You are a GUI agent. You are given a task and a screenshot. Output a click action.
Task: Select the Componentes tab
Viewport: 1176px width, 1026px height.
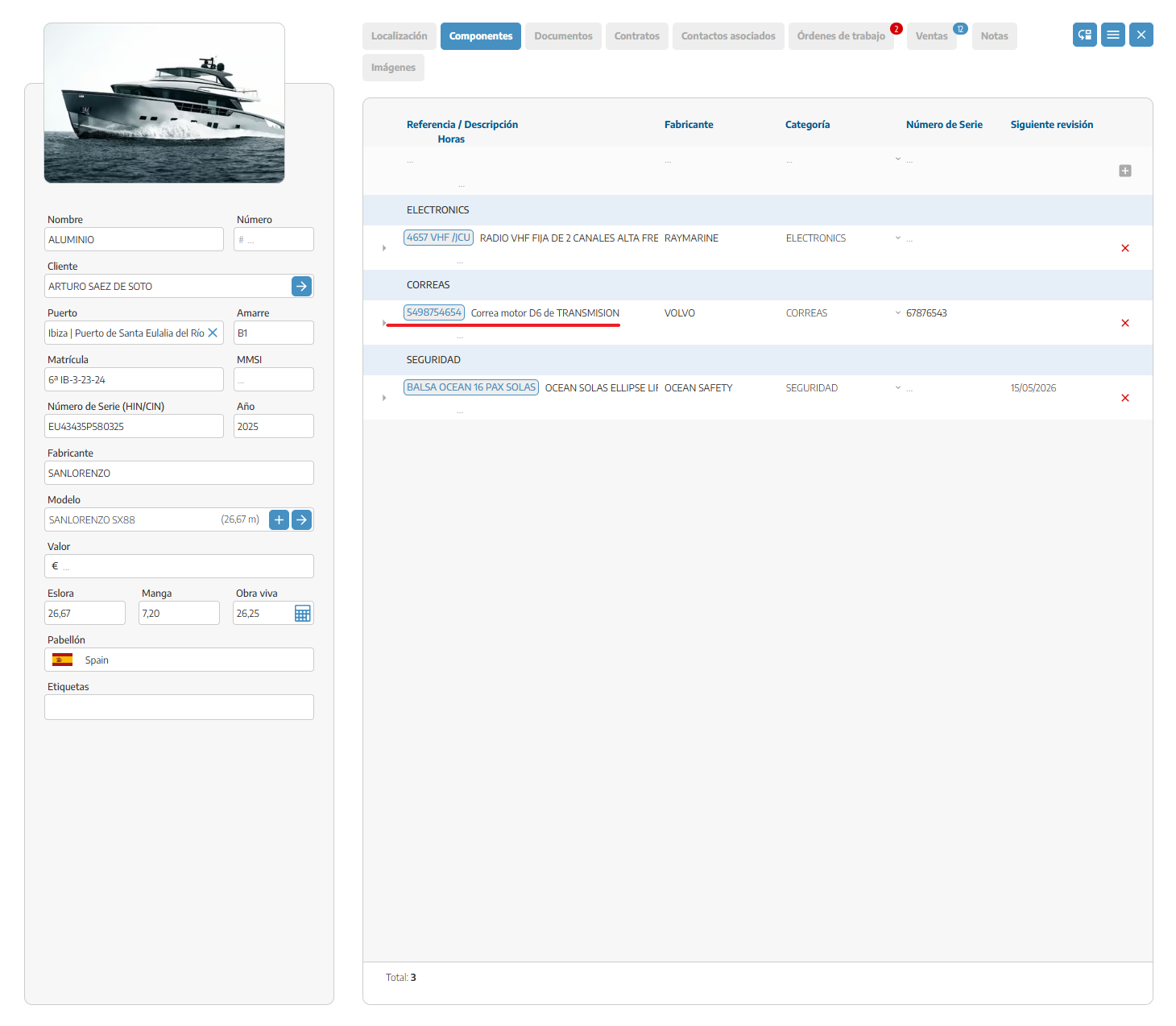481,36
